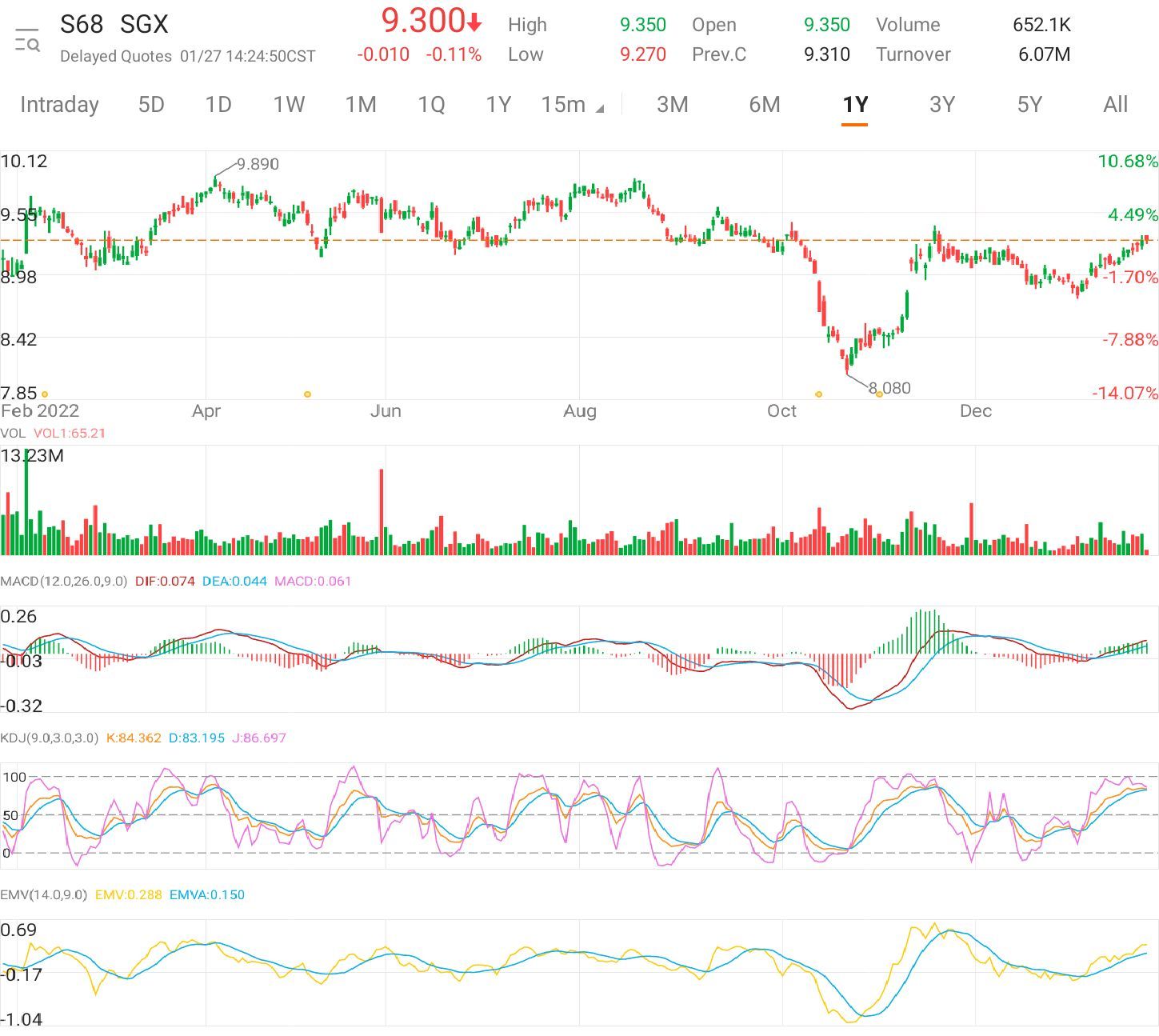Switch to the 5D chart tab

point(151,105)
